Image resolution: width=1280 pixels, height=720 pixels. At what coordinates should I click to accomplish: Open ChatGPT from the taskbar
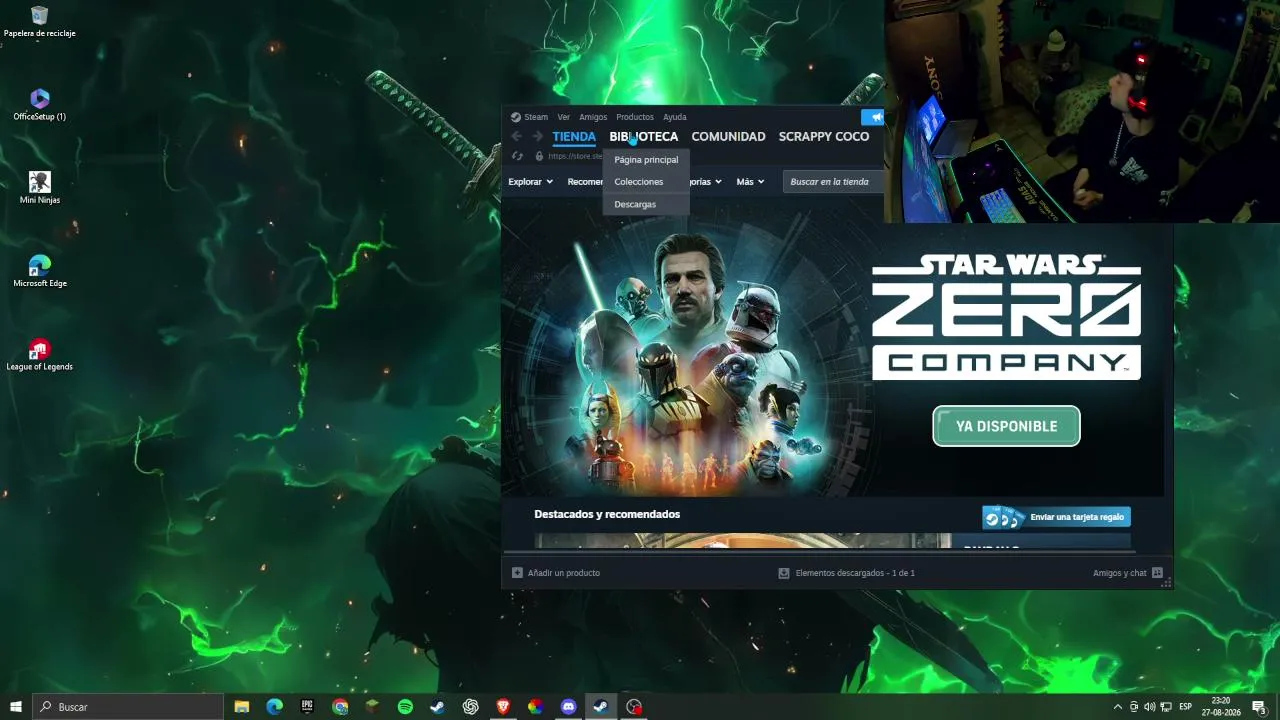pyautogui.click(x=470, y=707)
